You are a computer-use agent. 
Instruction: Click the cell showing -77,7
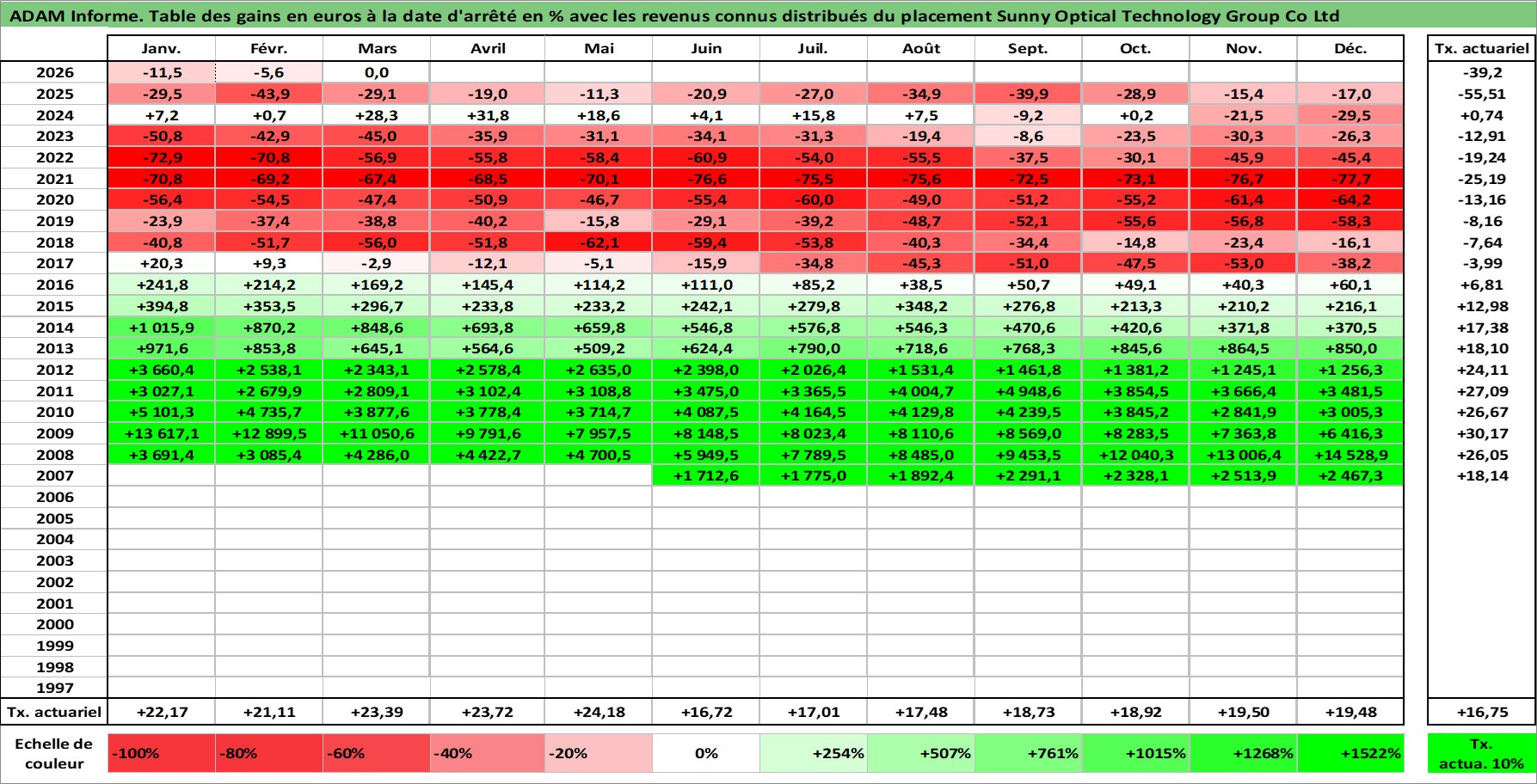point(1350,179)
